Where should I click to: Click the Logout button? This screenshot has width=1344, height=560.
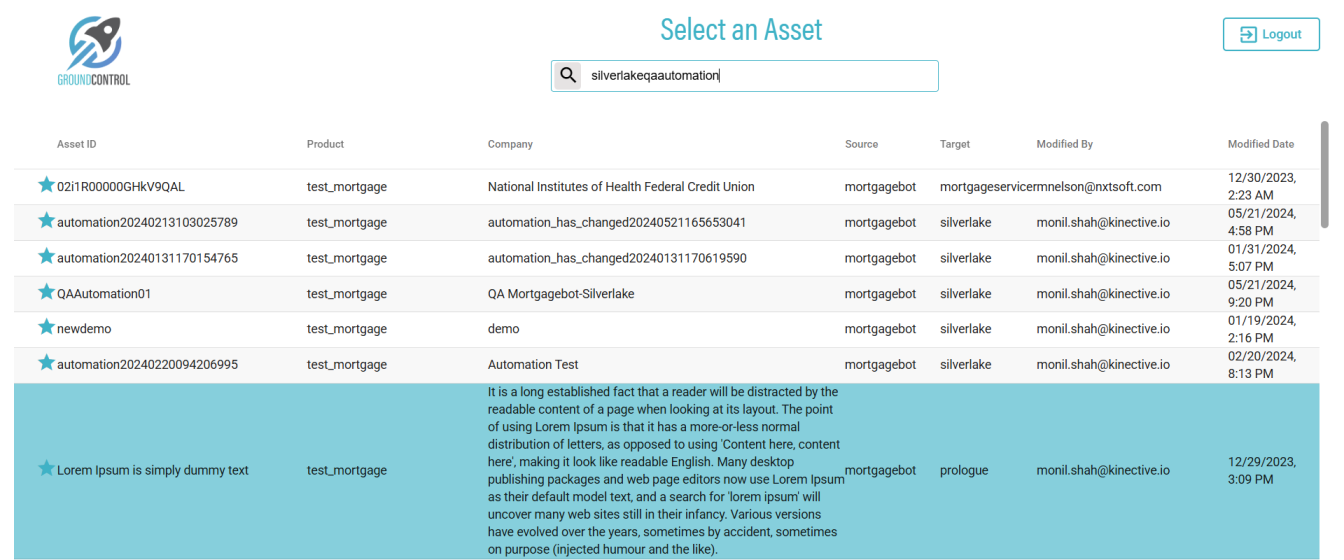[x=1271, y=34]
